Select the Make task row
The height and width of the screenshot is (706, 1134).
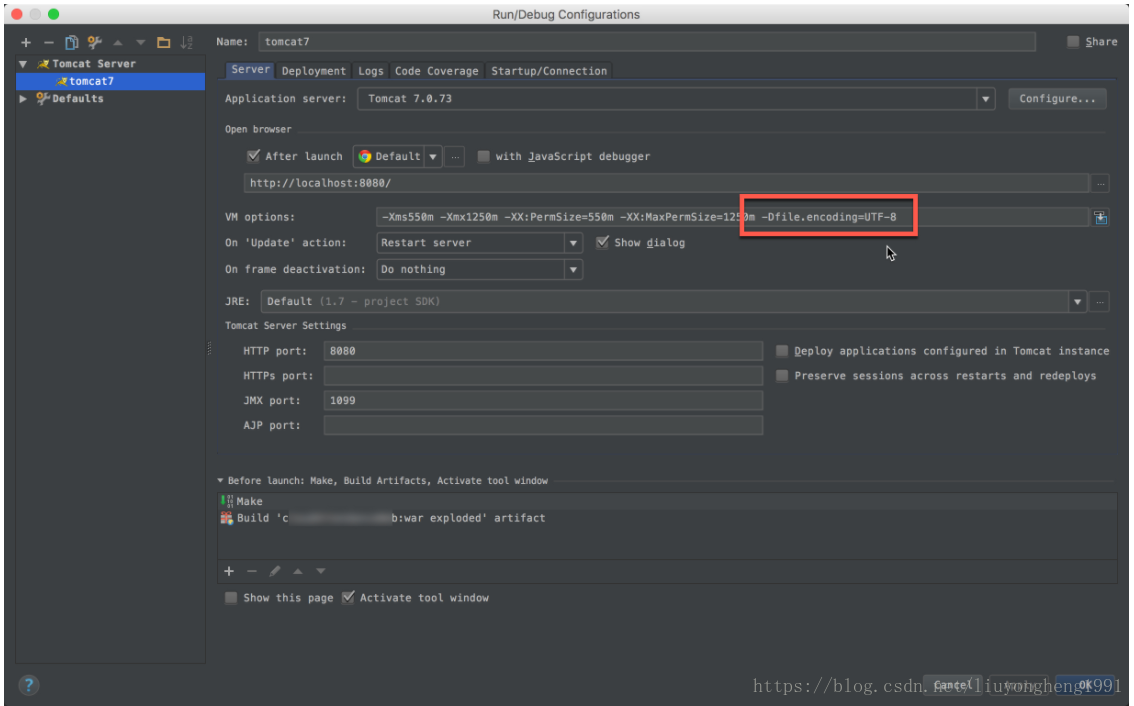(x=667, y=501)
